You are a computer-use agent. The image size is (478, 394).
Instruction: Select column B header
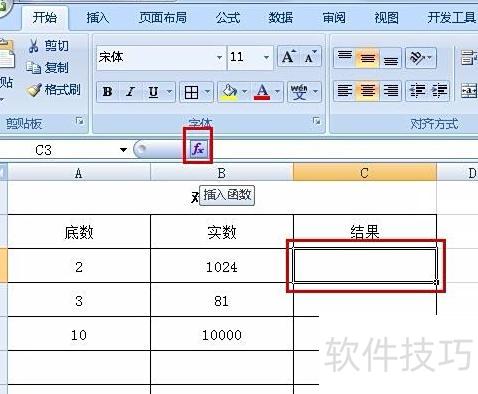[x=222, y=173]
